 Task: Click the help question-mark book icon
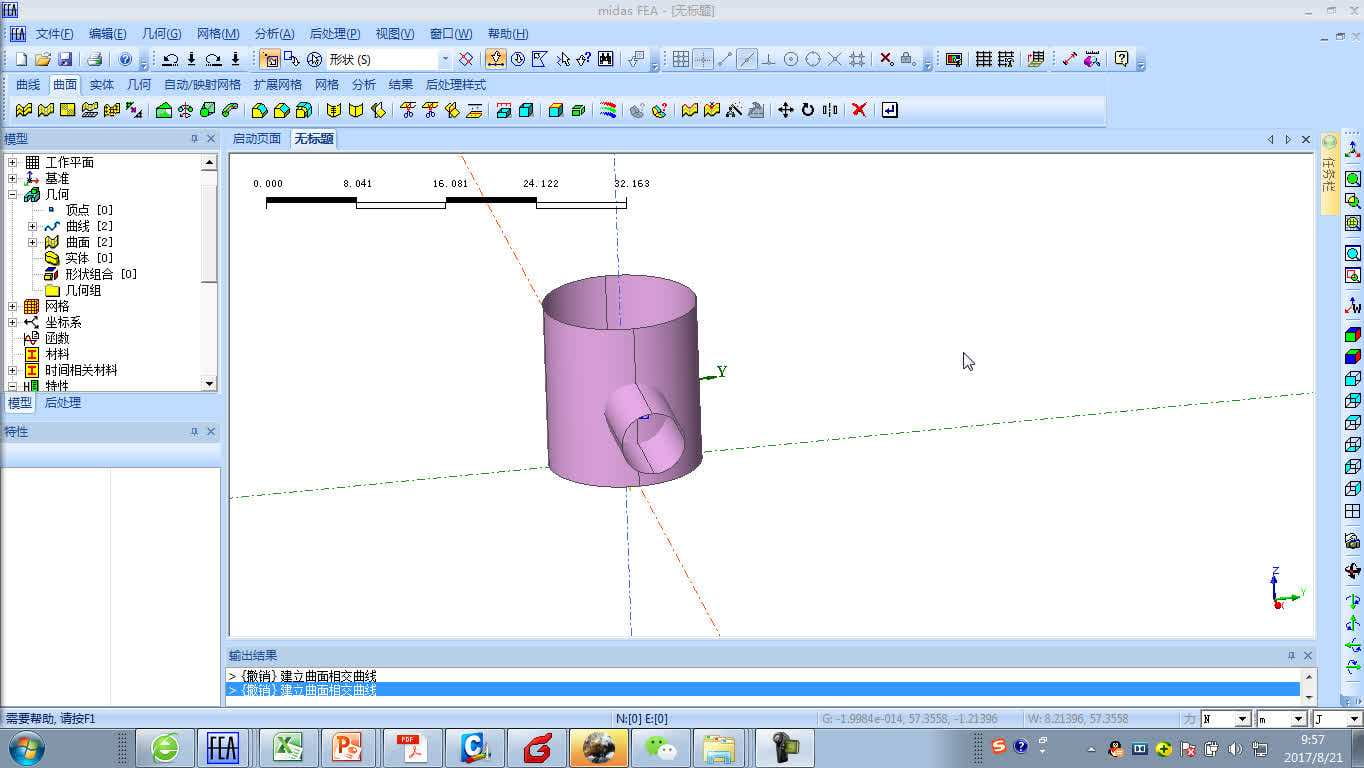(x=1121, y=60)
